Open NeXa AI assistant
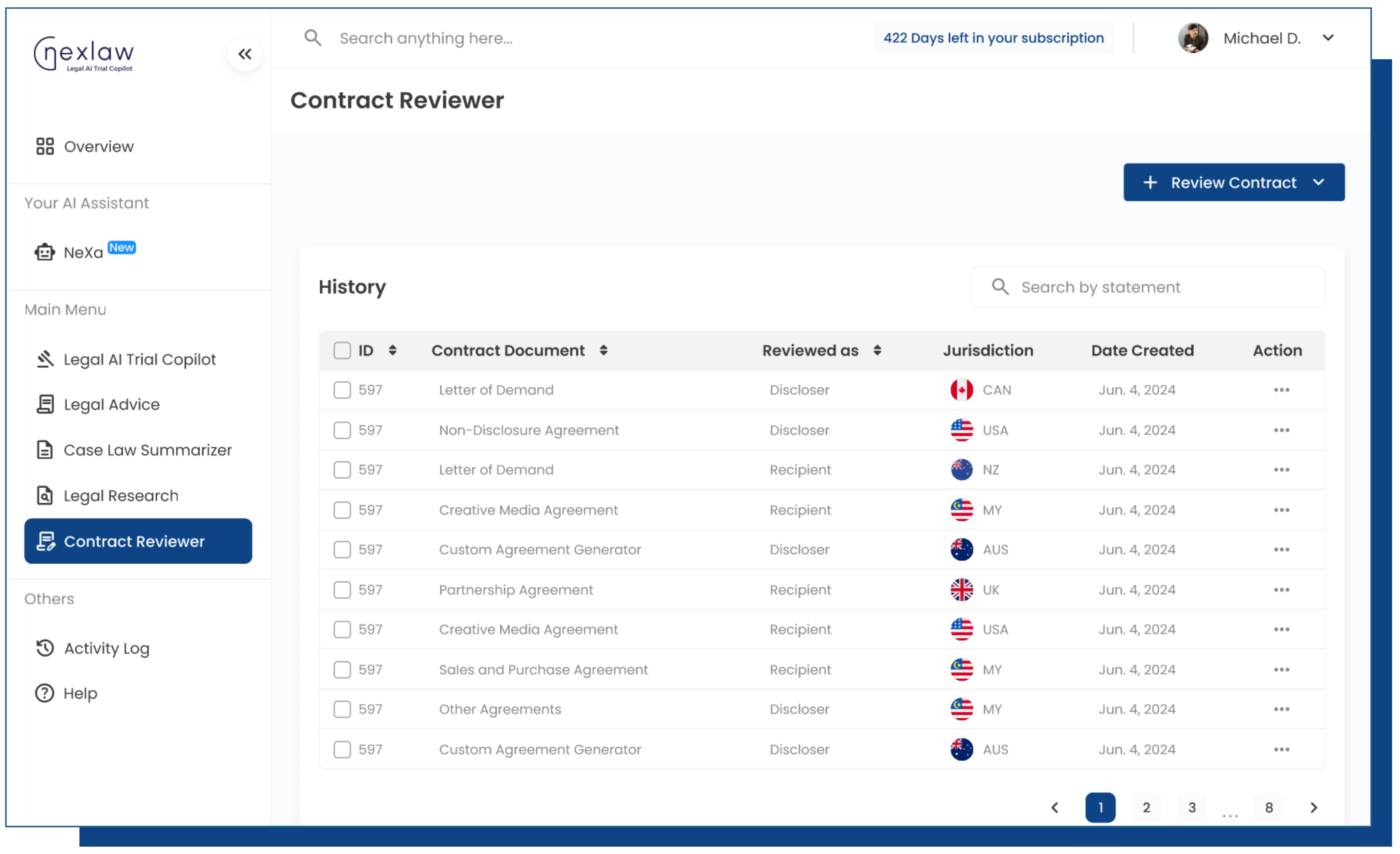Screen dimensions: 1400x854 point(85,252)
